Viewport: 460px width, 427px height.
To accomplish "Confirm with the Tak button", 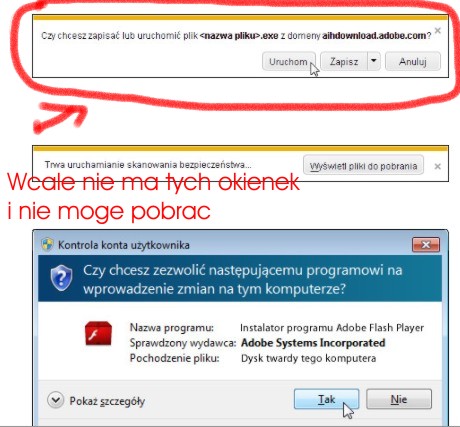I will 326,399.
